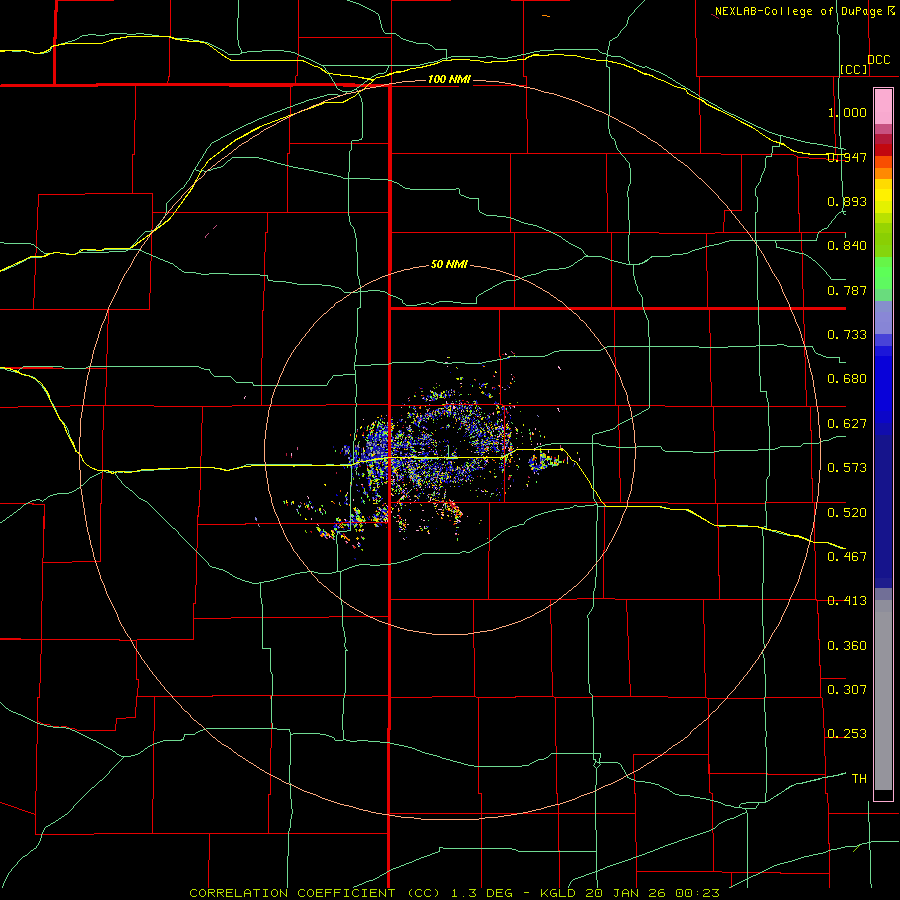Click the 0.573 scale value
Viewport: 900px width, 900px height.
[847, 468]
